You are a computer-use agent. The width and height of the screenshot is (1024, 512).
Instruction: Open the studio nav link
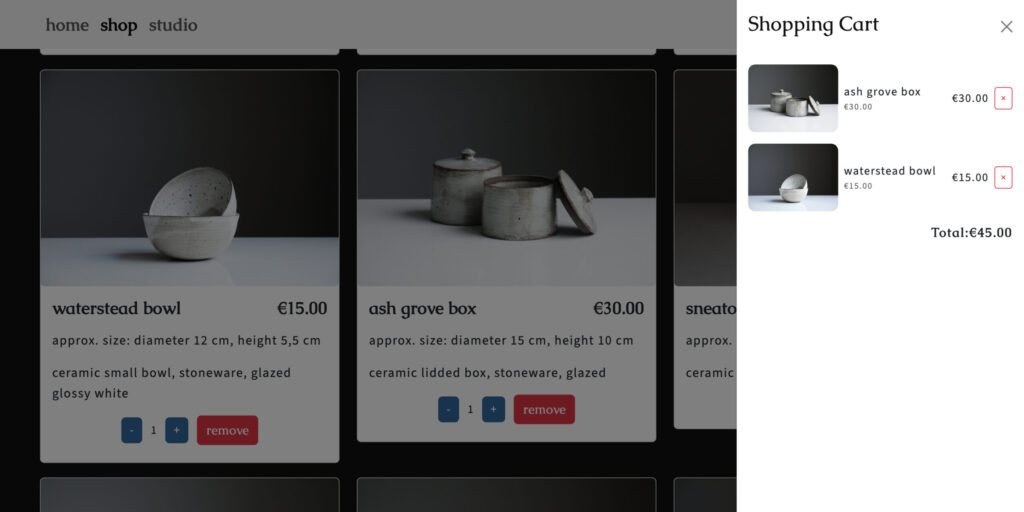pos(173,25)
